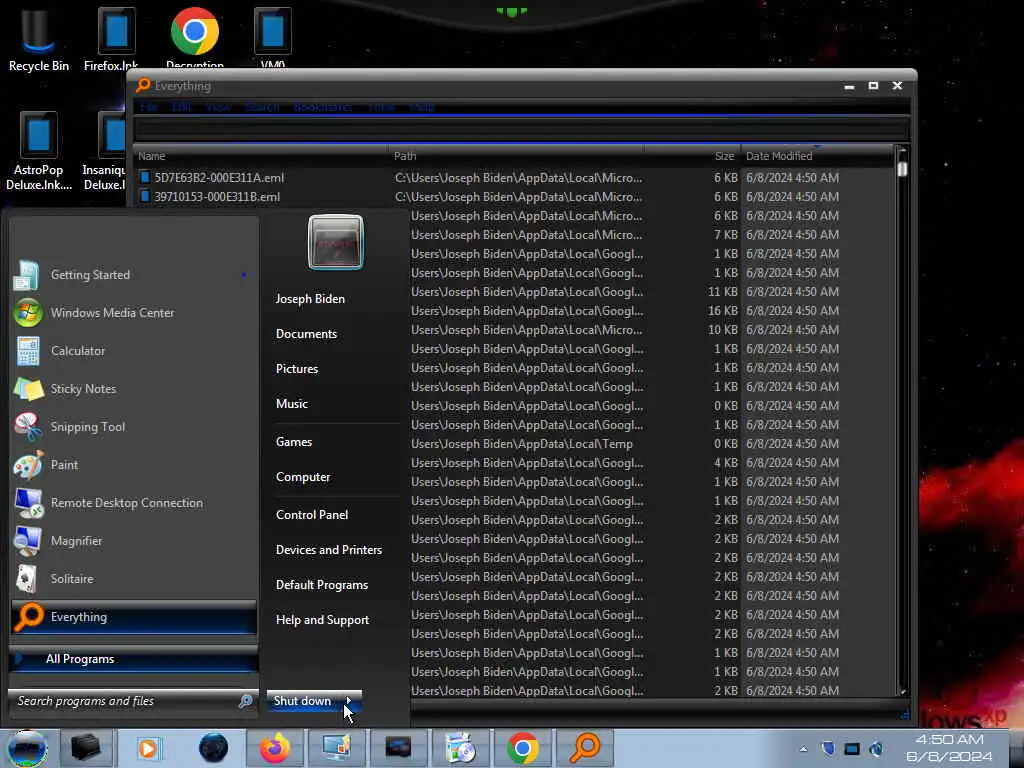
Task: Open the Edit menu in Everything
Action: (x=182, y=107)
